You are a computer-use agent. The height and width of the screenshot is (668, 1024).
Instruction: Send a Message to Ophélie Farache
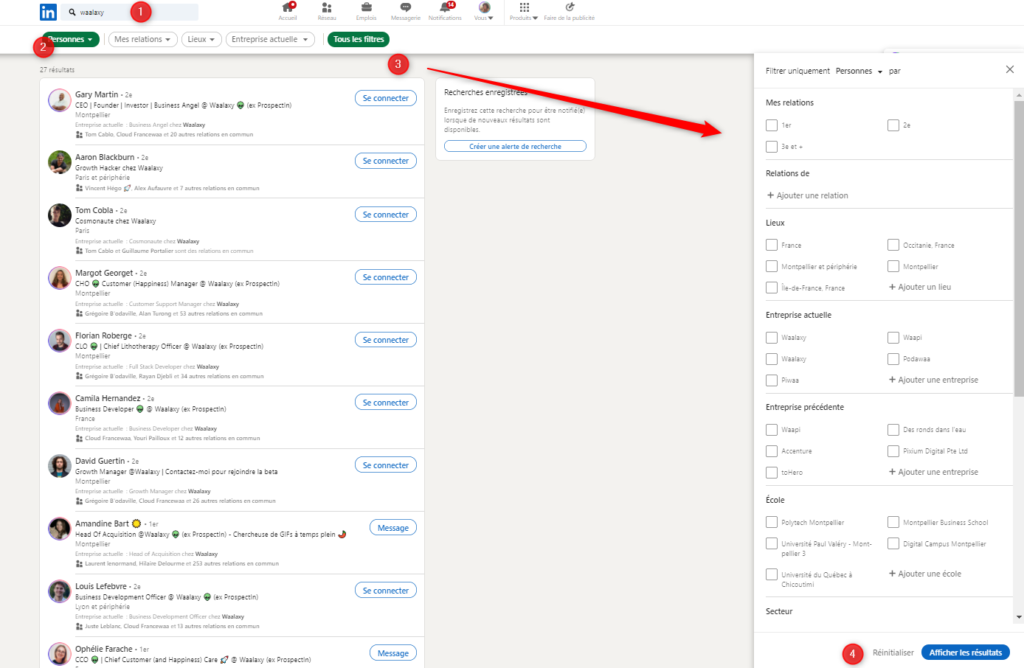392,653
